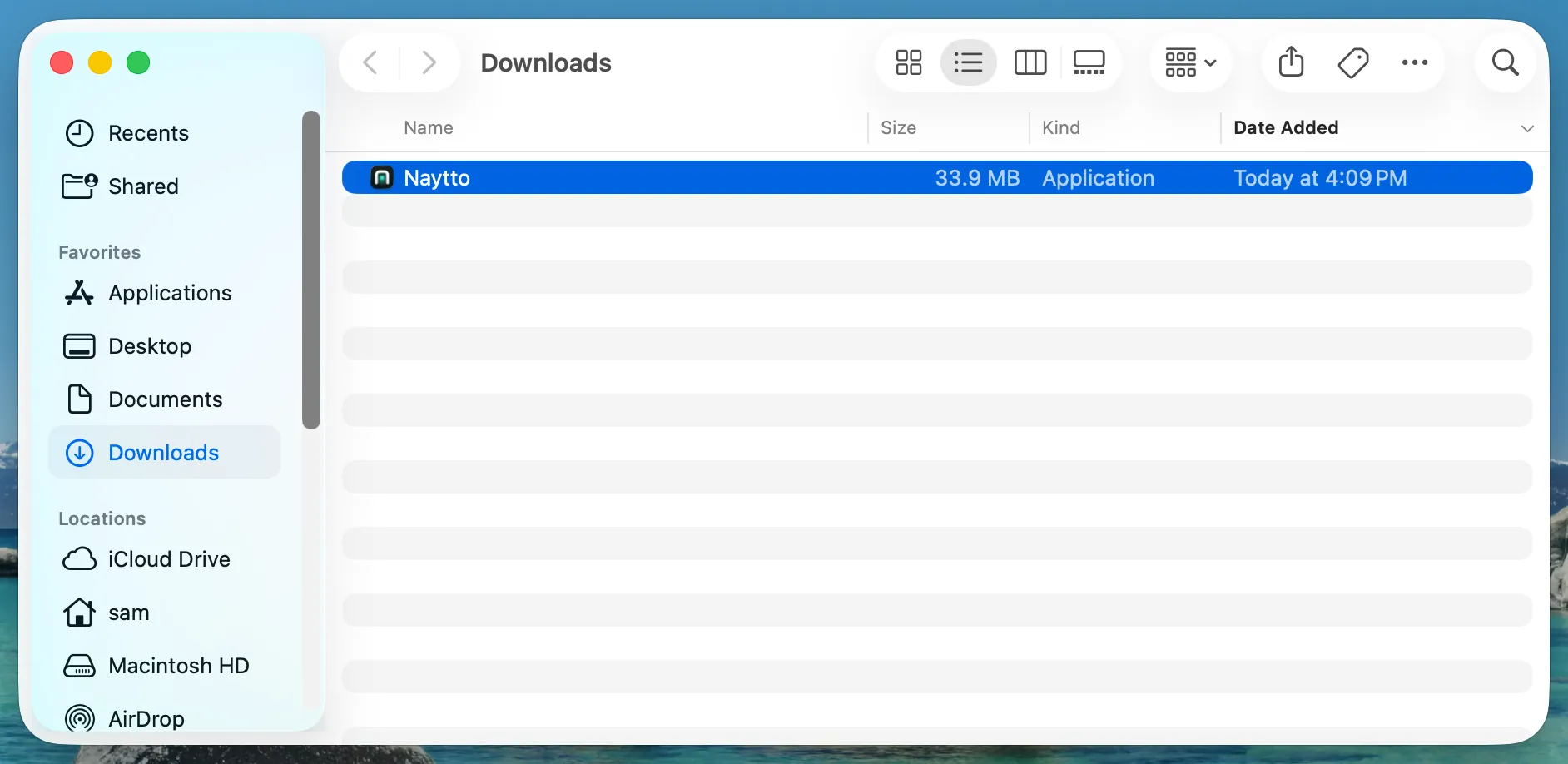
Task: Open search with the magnifier icon
Action: [x=1505, y=62]
